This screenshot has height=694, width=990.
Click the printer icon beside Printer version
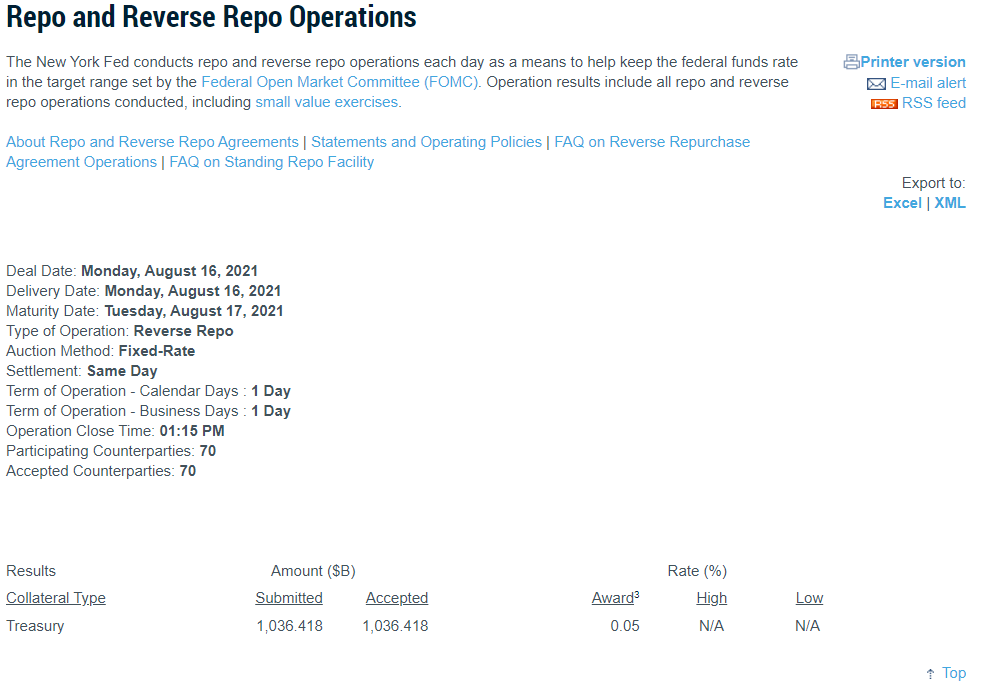pyautogui.click(x=851, y=62)
